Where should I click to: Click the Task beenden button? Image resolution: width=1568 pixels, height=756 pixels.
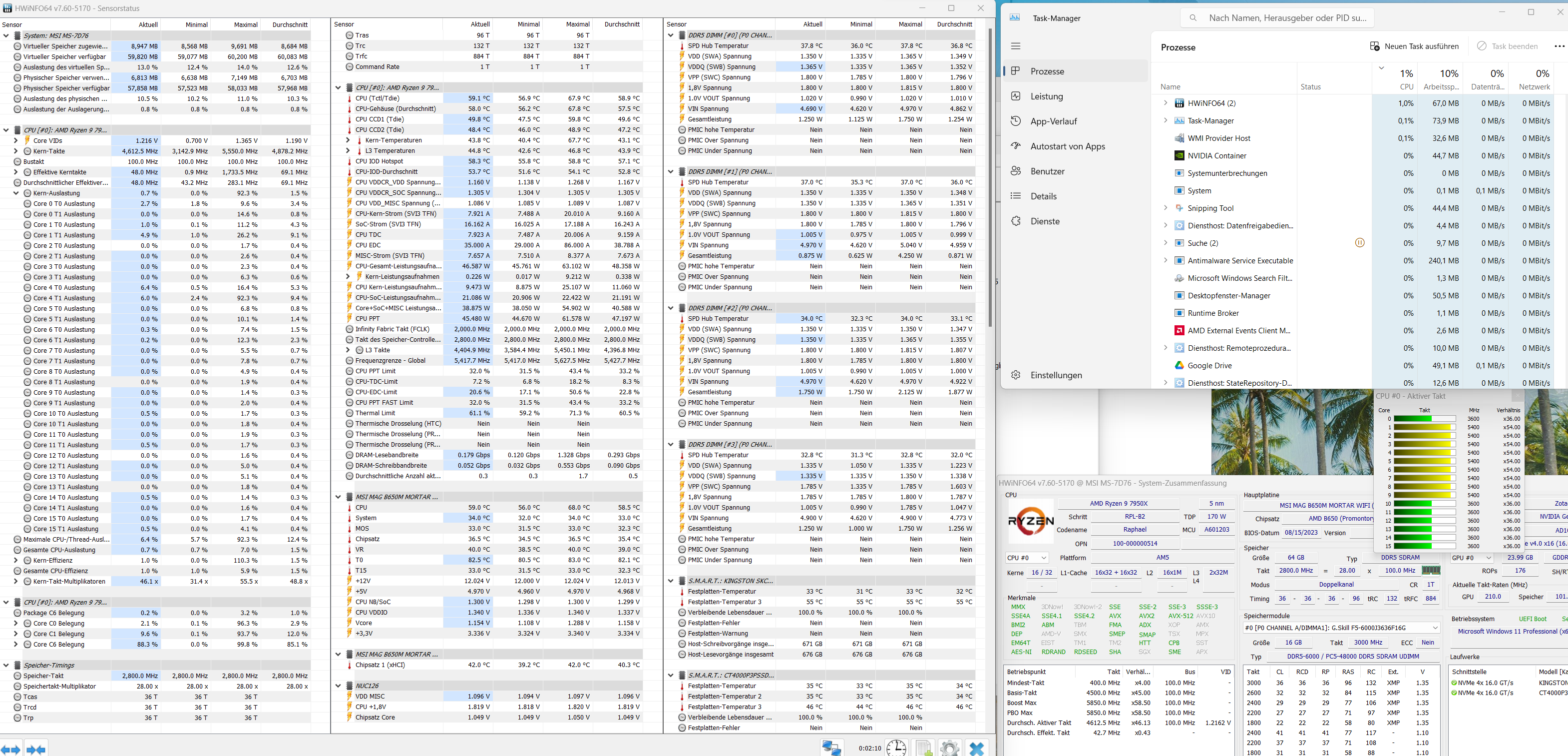coord(1507,46)
